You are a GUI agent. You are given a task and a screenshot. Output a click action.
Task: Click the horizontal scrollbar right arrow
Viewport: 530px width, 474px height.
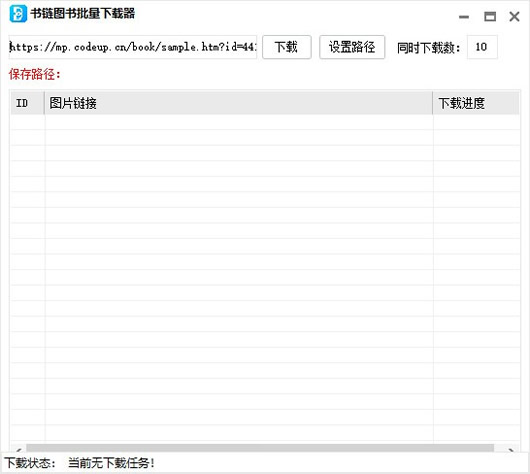[x=511, y=449]
